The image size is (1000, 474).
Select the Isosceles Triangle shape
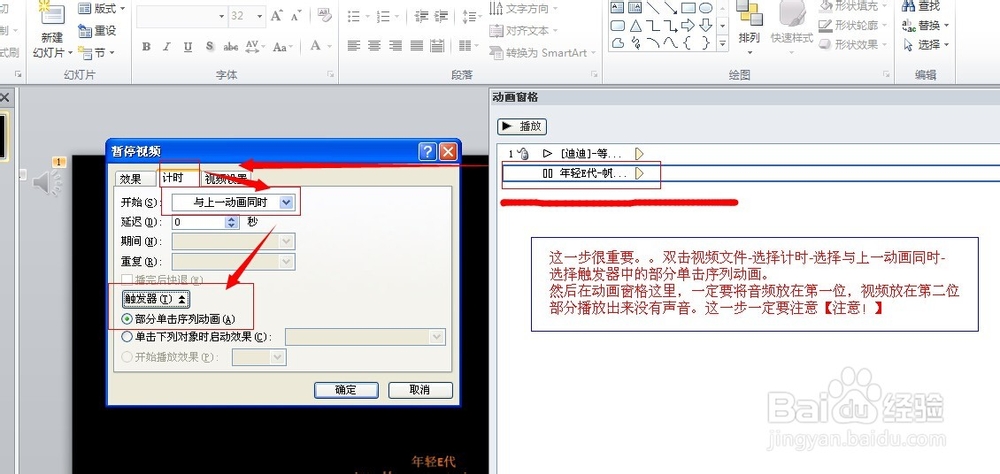[x=635, y=26]
